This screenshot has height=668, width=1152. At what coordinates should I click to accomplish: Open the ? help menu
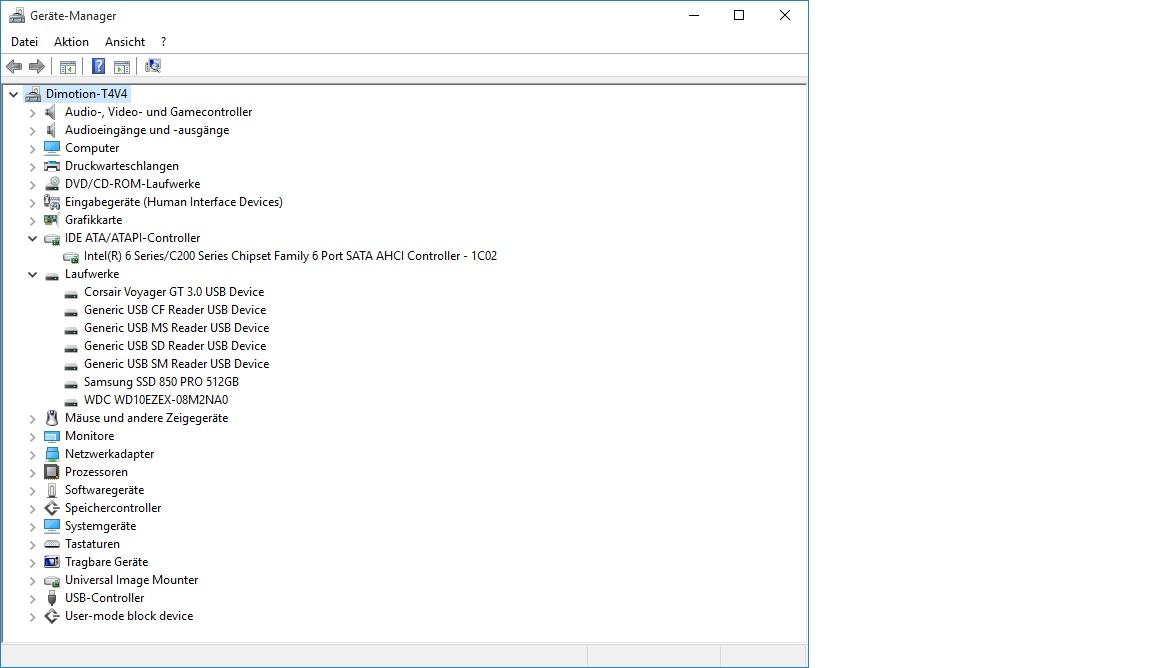coord(163,42)
